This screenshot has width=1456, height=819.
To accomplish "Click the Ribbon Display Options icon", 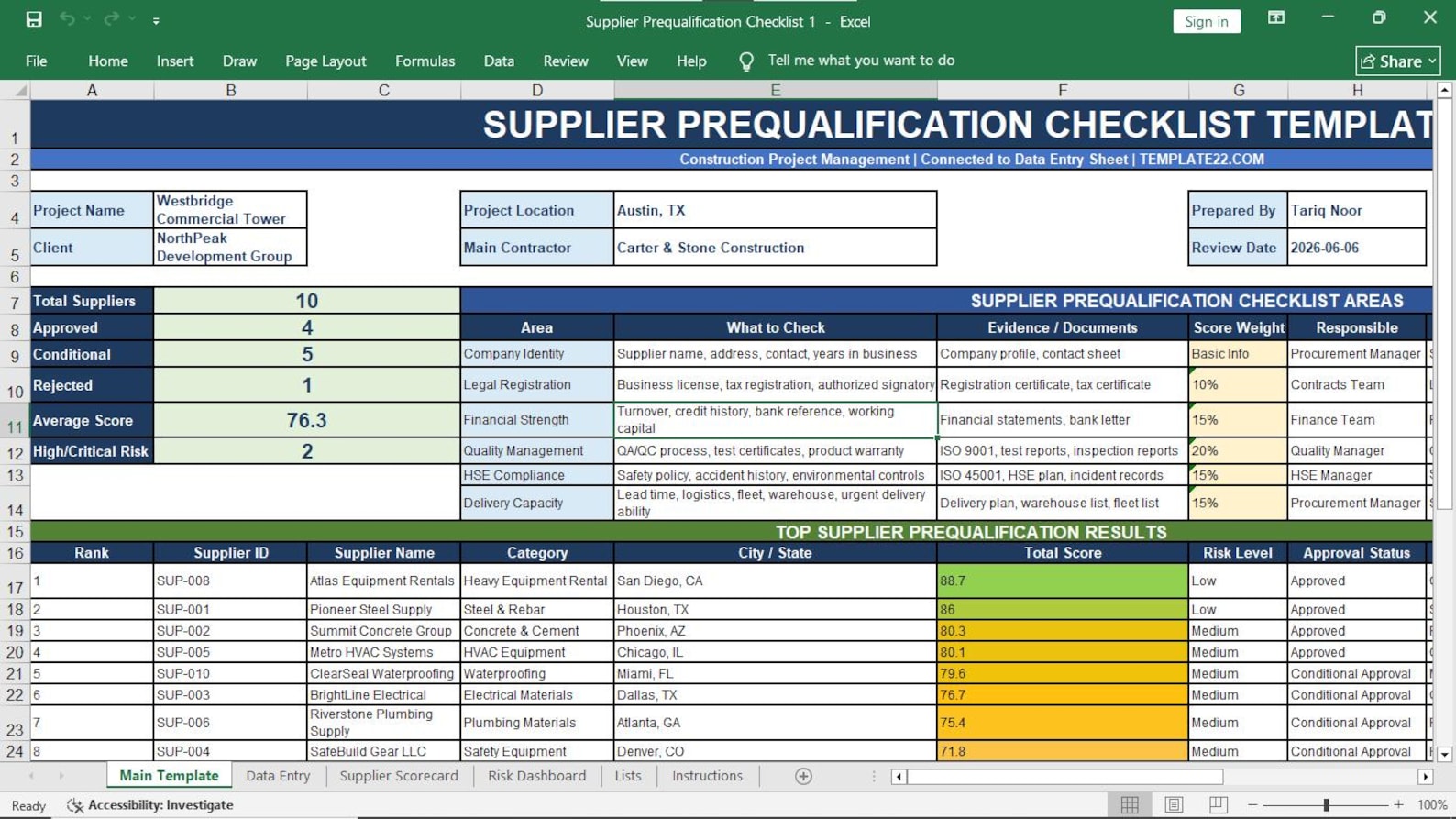I will point(1275,18).
